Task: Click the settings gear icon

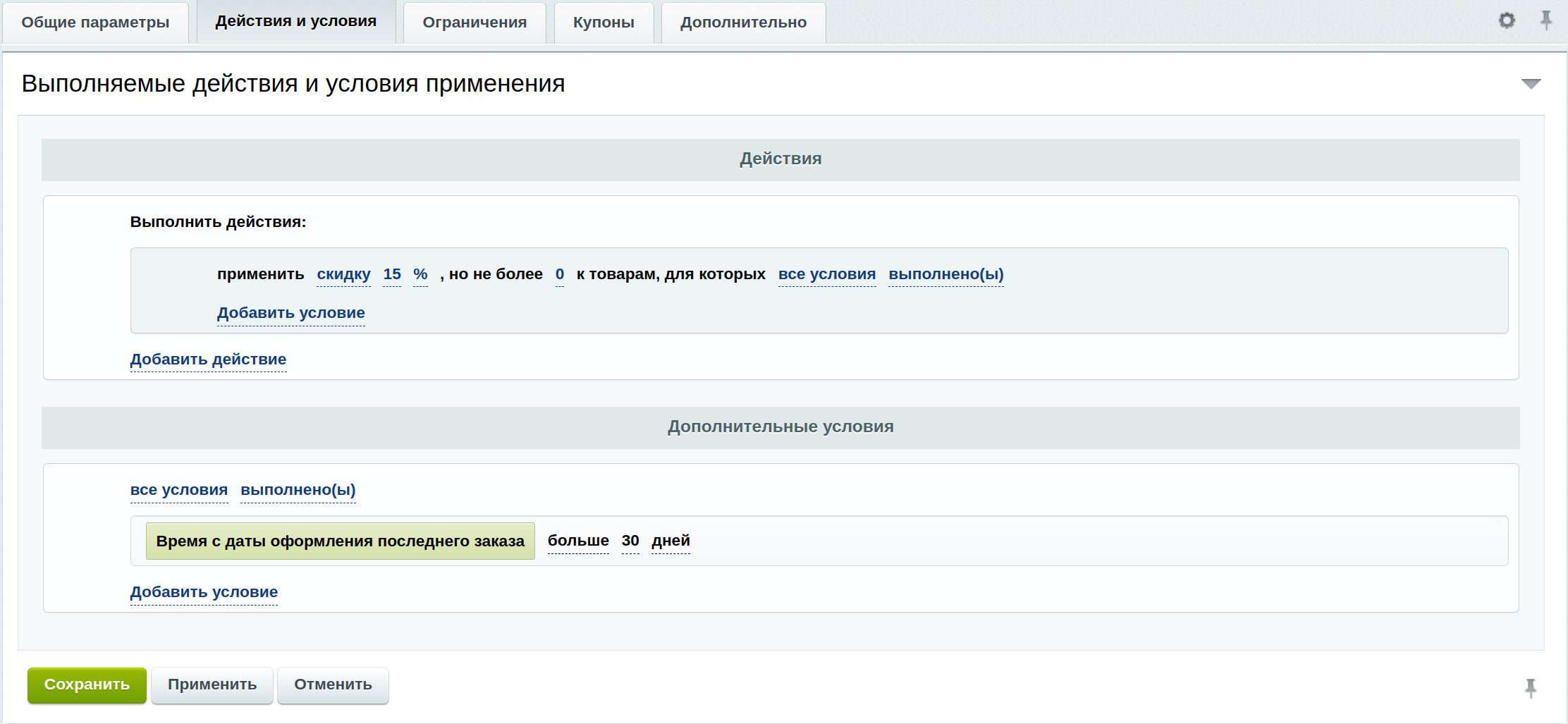Action: pyautogui.click(x=1506, y=20)
